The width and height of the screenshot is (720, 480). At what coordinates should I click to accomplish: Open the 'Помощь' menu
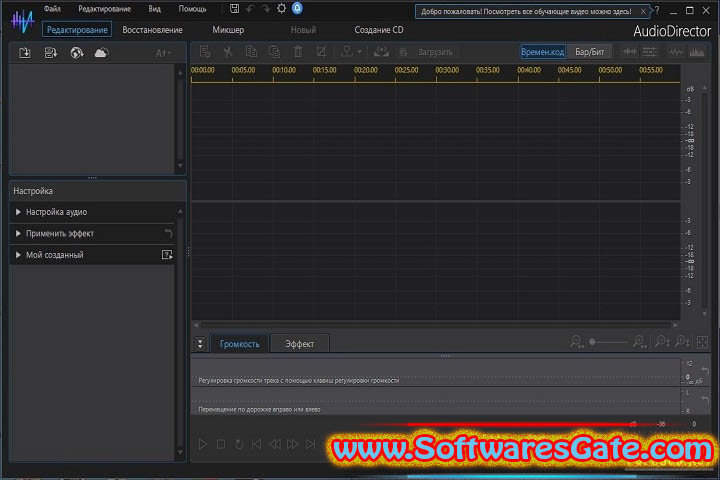192,9
